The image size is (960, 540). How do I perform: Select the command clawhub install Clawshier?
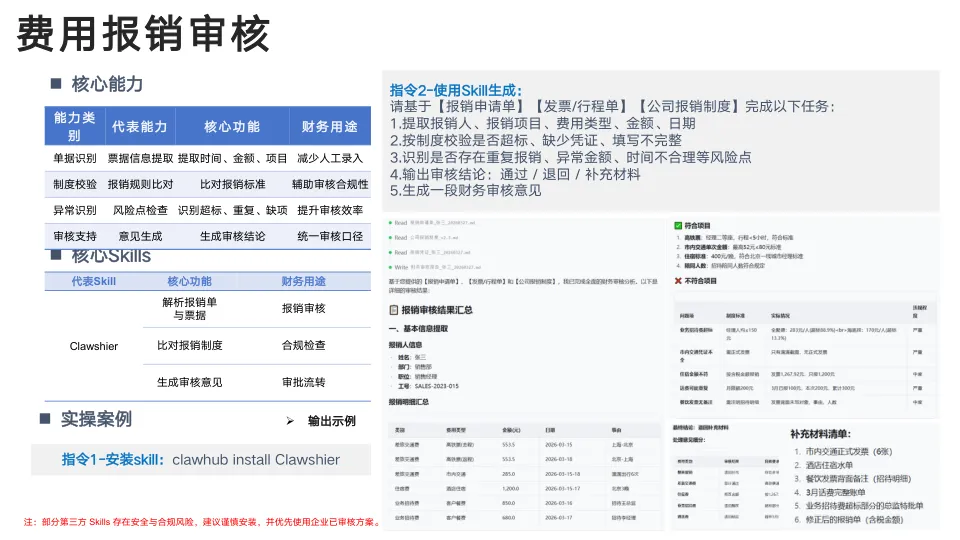(x=256, y=460)
